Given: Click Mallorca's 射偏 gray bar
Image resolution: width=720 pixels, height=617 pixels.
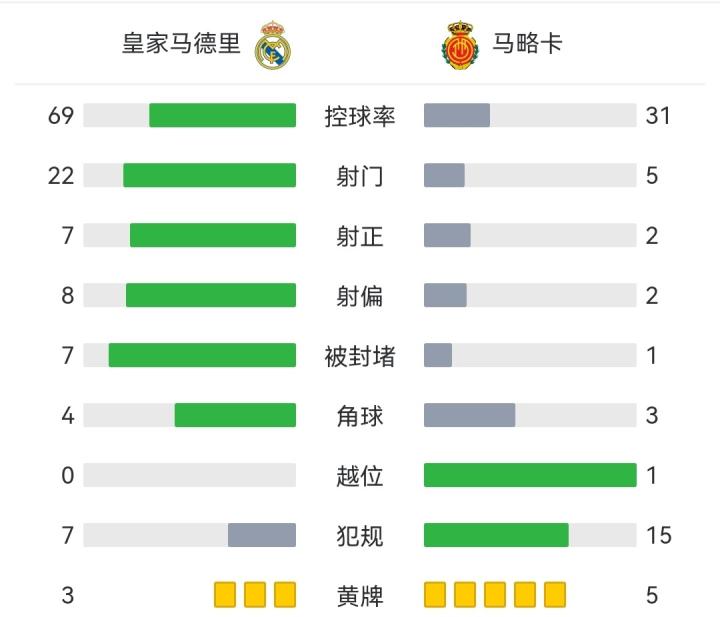Looking at the screenshot, I should (445, 295).
